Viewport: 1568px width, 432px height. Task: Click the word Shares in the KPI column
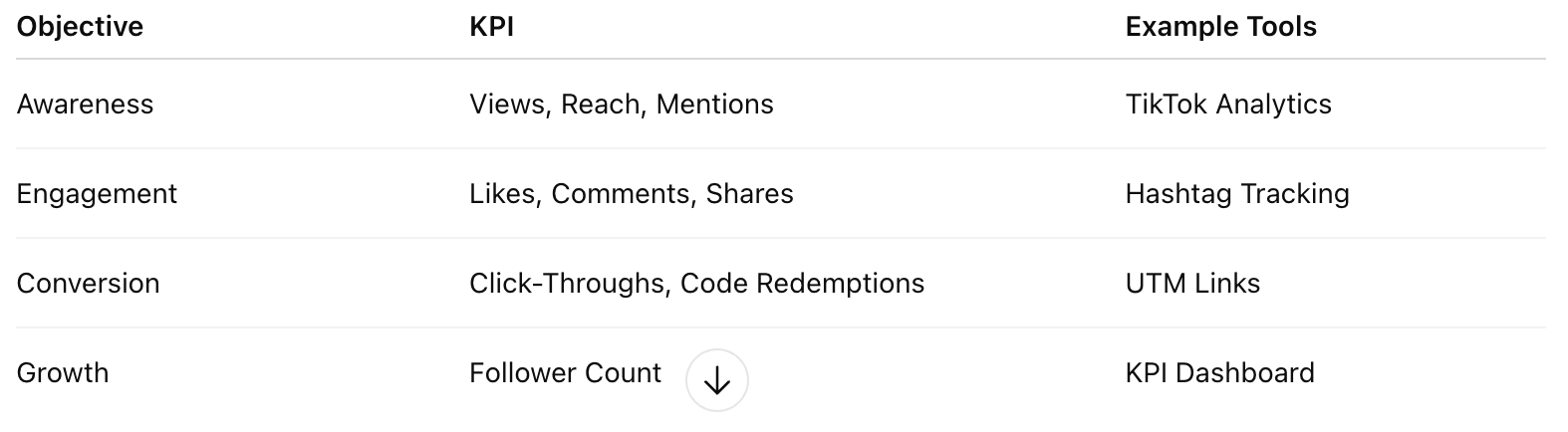tap(749, 194)
